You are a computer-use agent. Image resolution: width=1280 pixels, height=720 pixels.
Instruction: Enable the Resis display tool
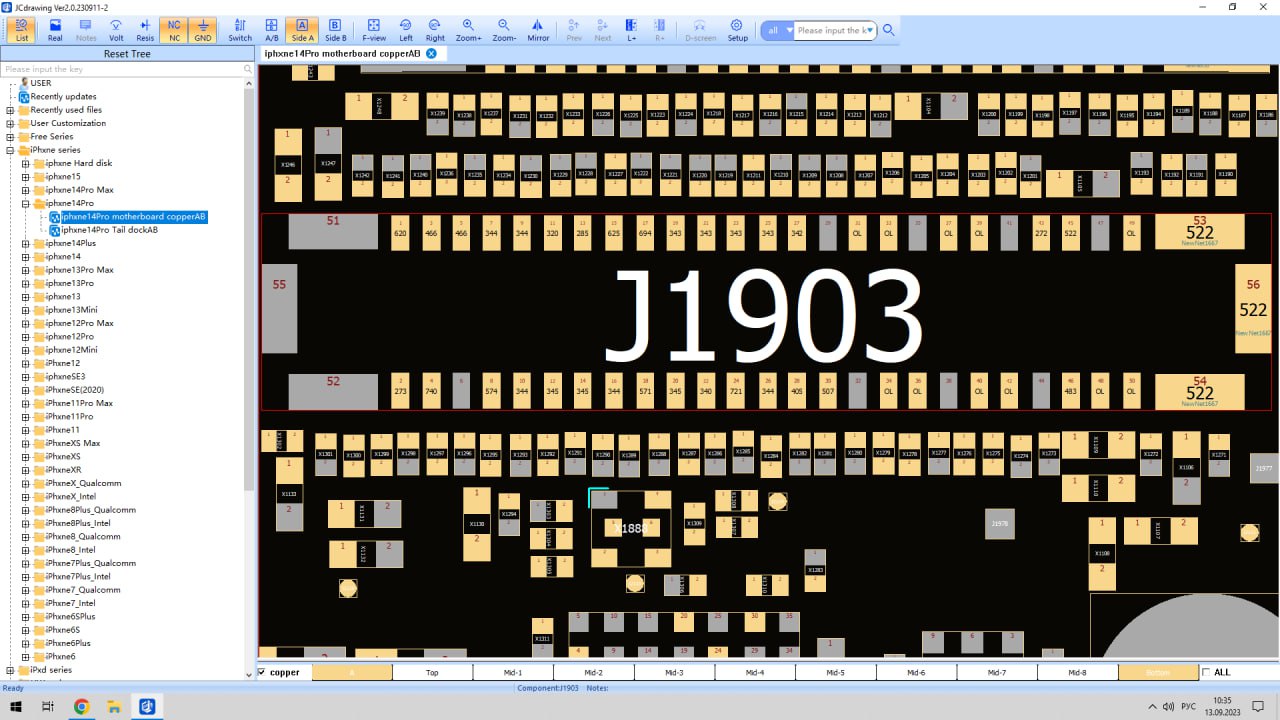(145, 29)
